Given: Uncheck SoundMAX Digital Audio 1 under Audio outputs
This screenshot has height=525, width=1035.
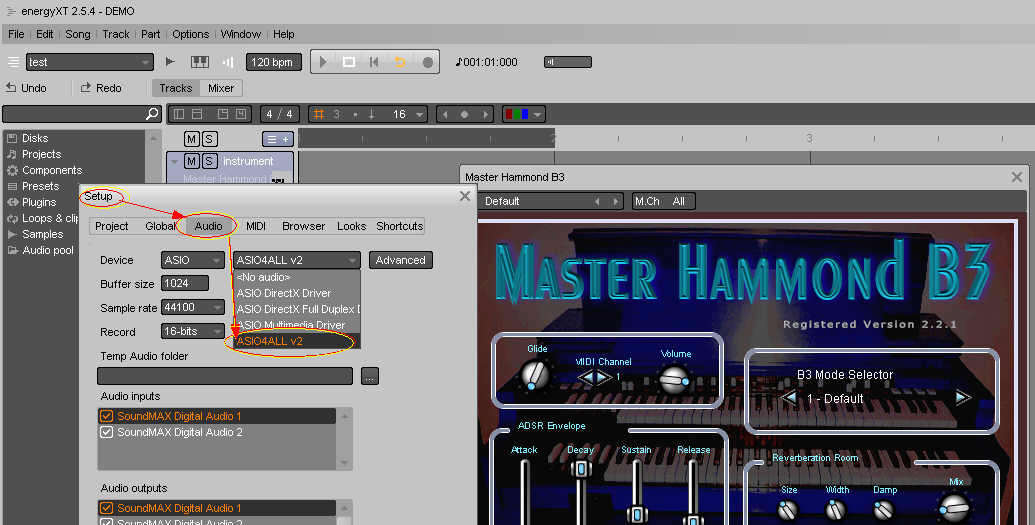Looking at the screenshot, I should (x=106, y=508).
